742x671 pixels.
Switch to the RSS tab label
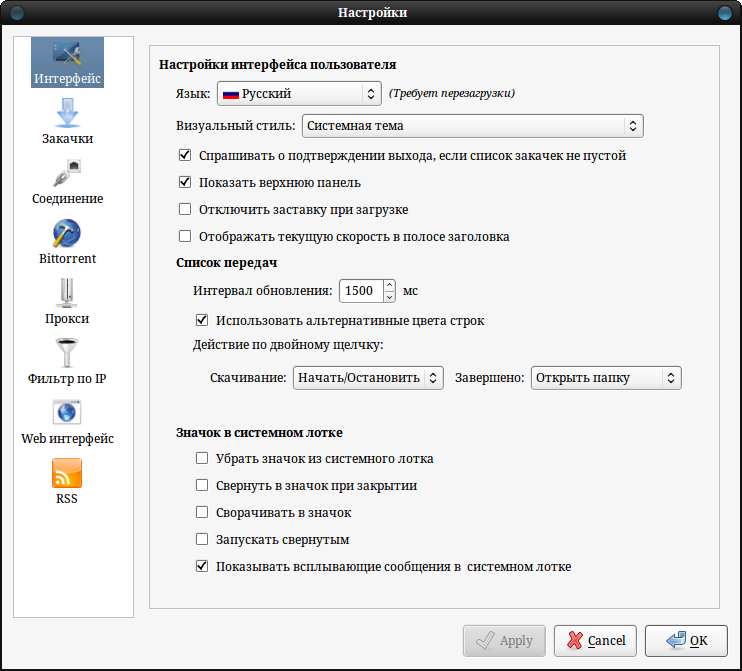(x=67, y=499)
